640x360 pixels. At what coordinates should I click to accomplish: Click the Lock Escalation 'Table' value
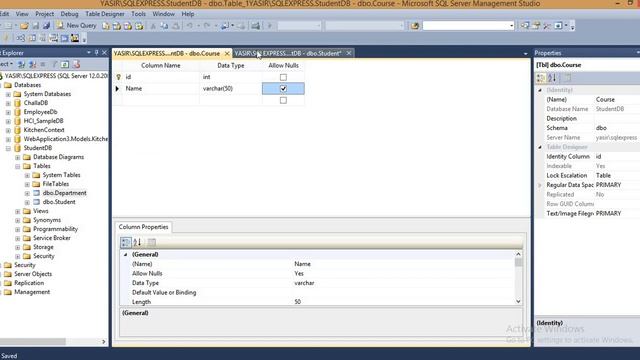pos(603,176)
